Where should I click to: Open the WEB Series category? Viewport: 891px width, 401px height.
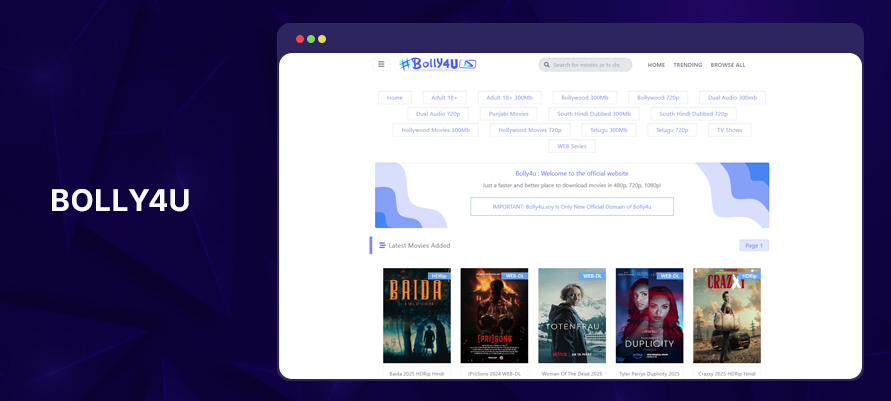pos(572,146)
